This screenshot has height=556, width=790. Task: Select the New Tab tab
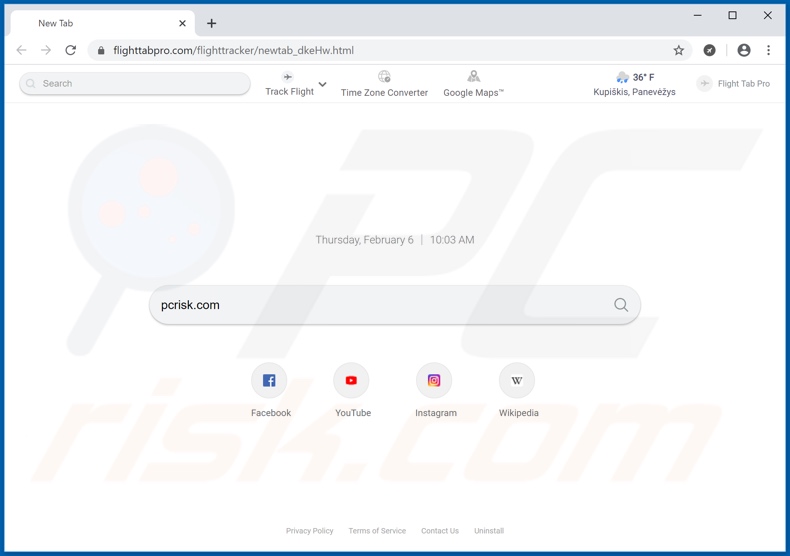point(102,23)
